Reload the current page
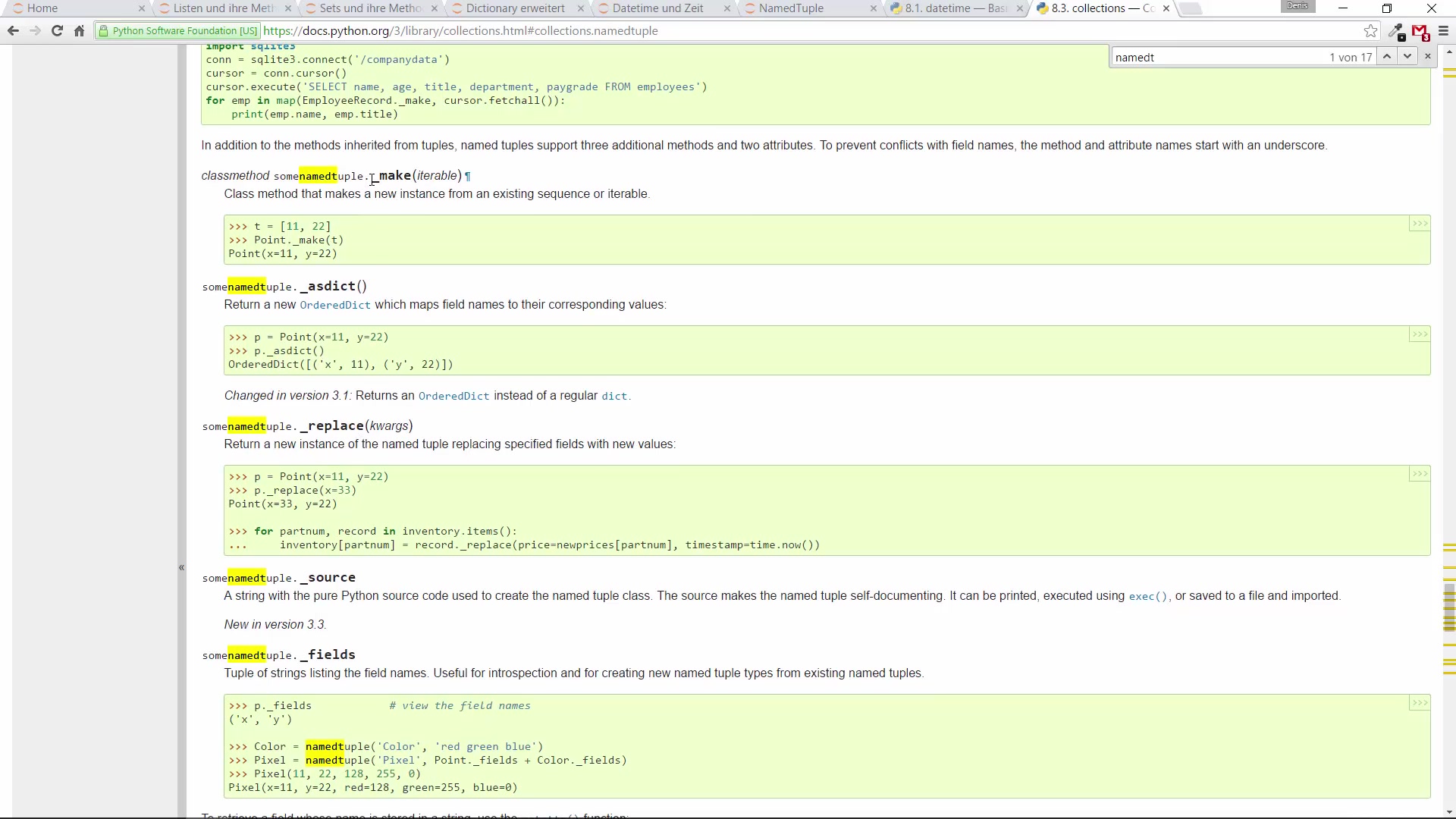 coord(57,31)
